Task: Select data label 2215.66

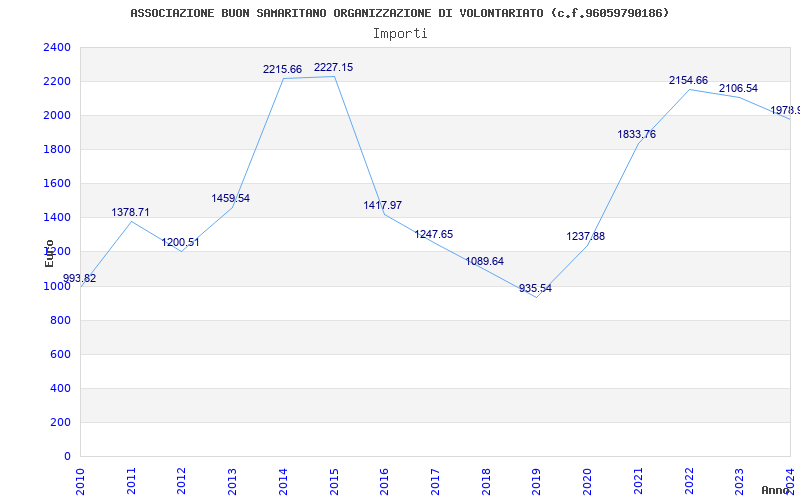Action: tap(283, 69)
